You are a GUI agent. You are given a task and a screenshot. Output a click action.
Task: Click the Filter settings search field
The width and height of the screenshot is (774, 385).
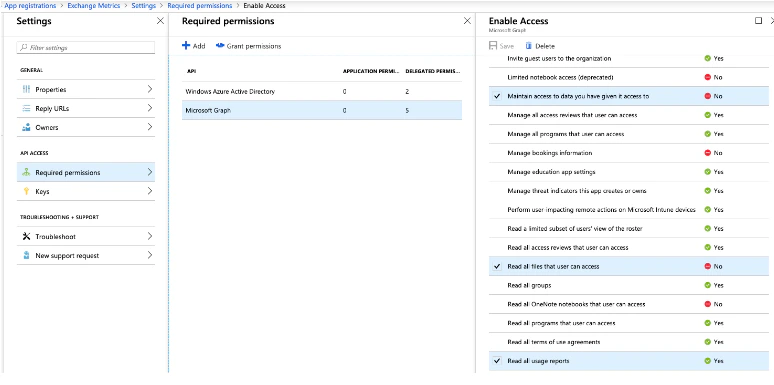click(86, 48)
